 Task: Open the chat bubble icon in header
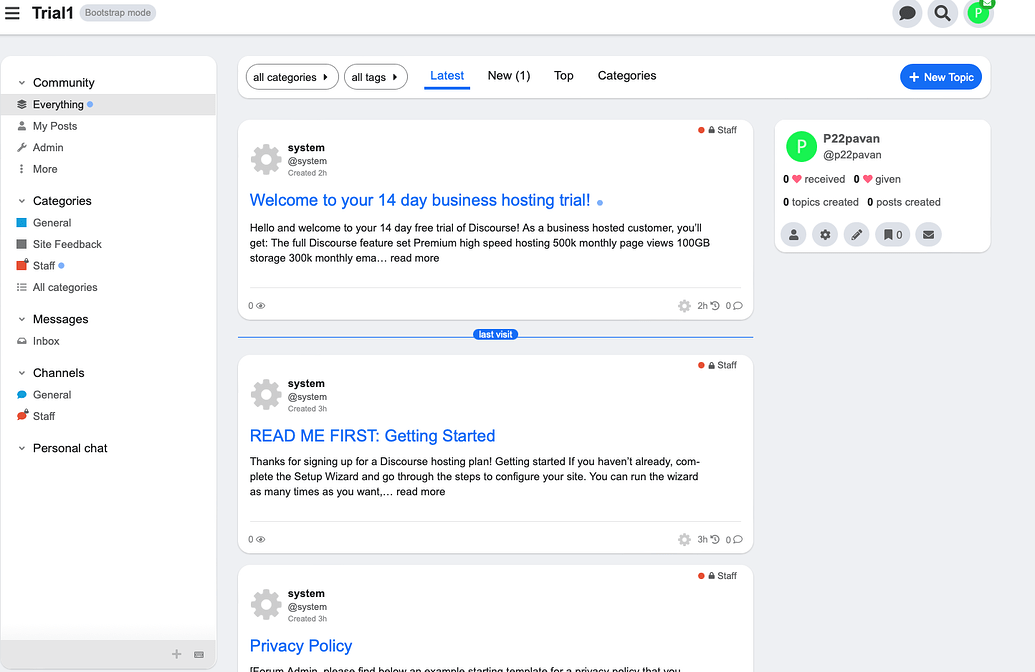click(907, 13)
